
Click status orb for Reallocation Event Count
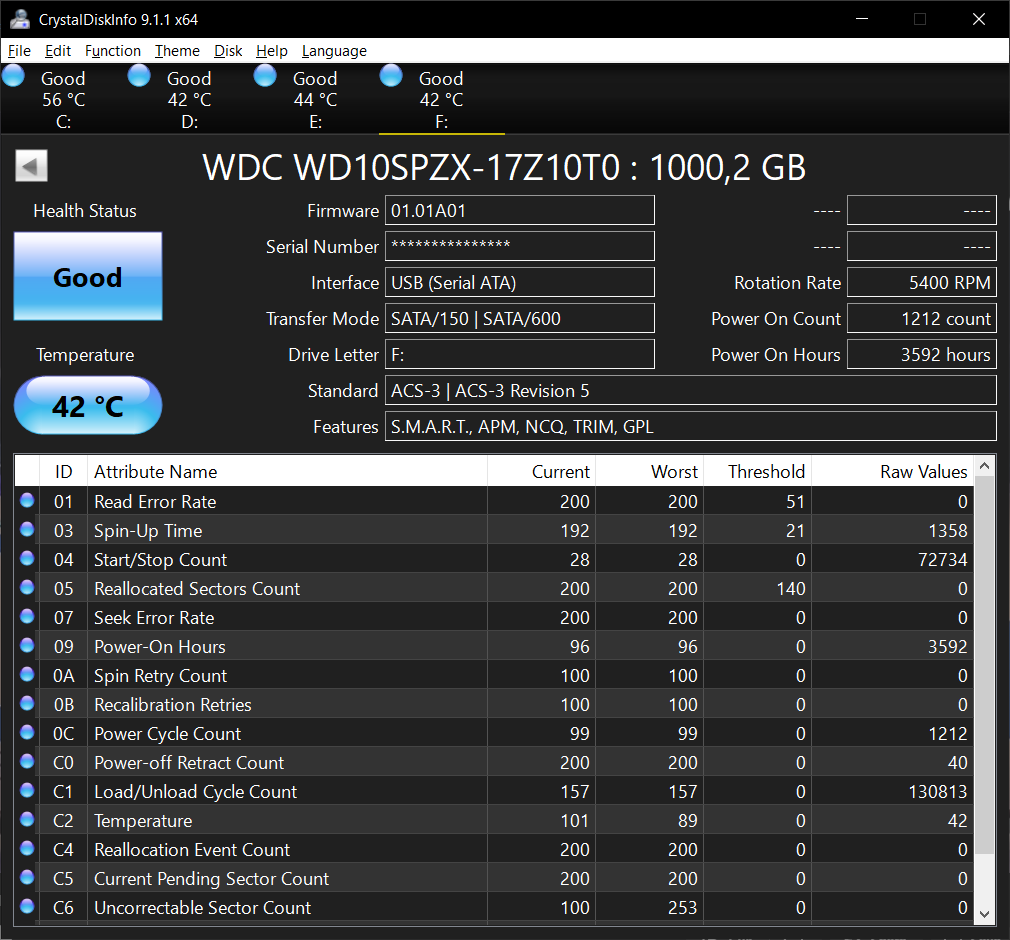(x=27, y=849)
